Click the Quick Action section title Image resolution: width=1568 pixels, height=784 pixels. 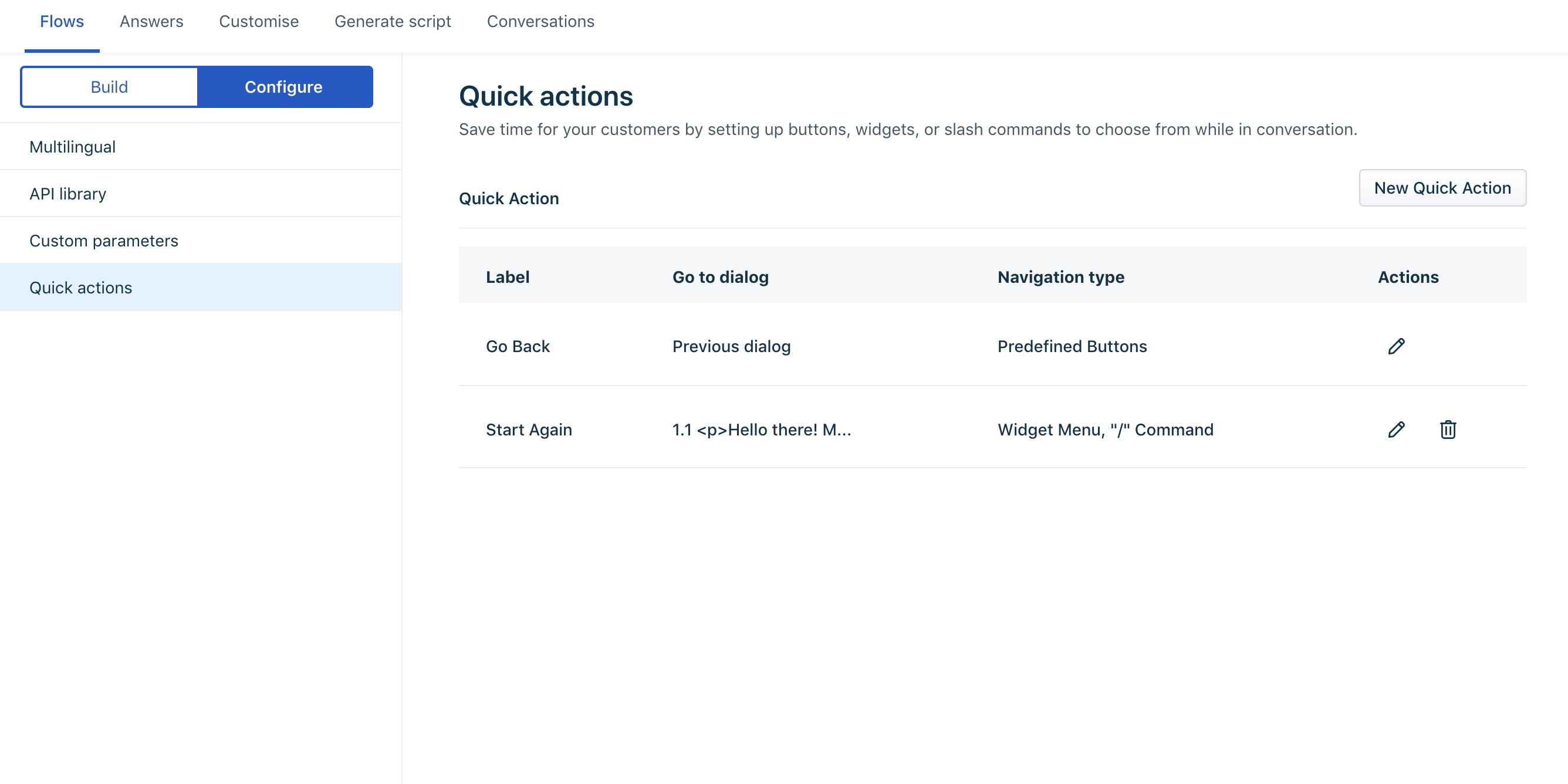click(509, 198)
